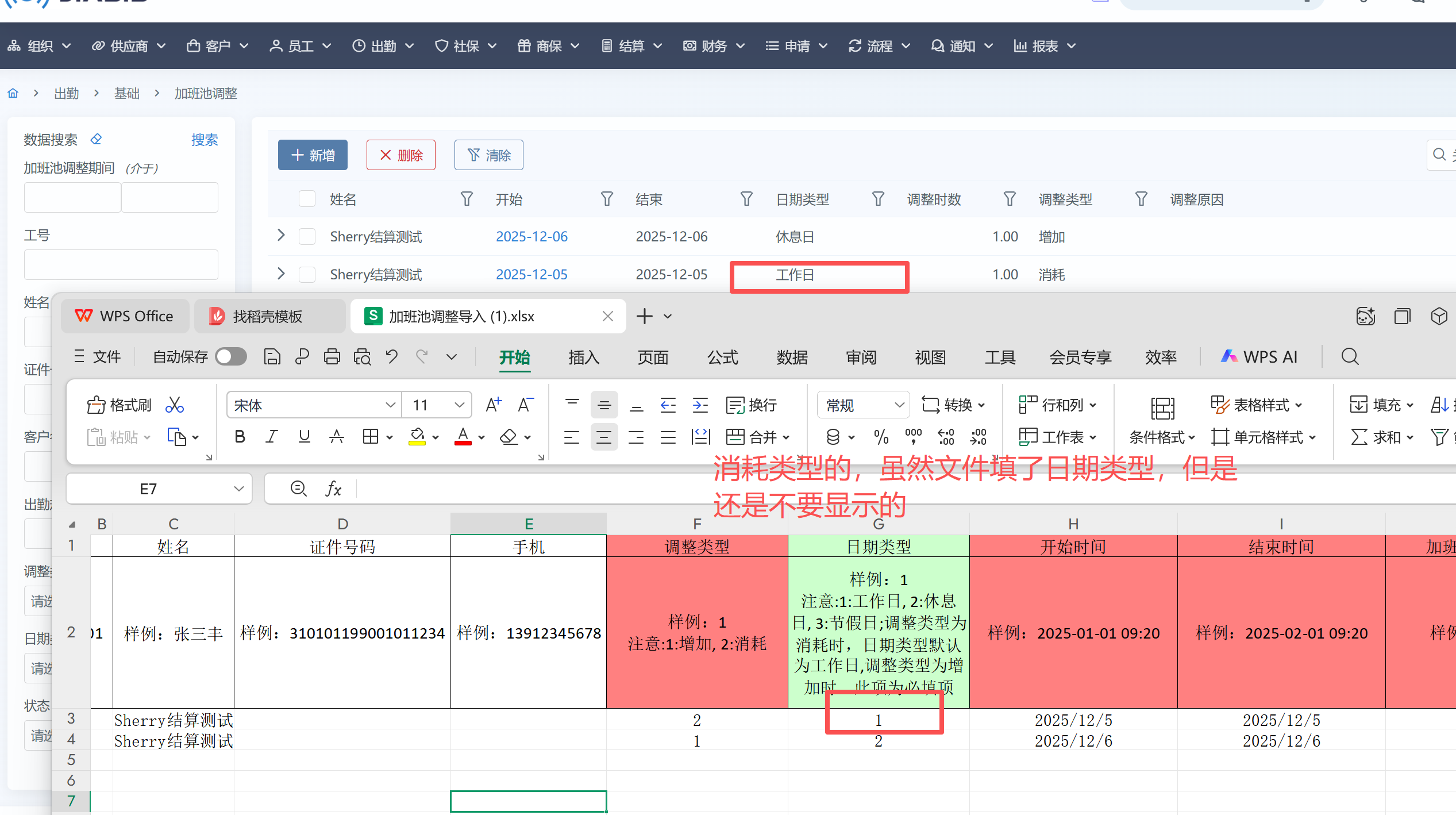Click the percent style icon
1456x815 pixels.
881,437
